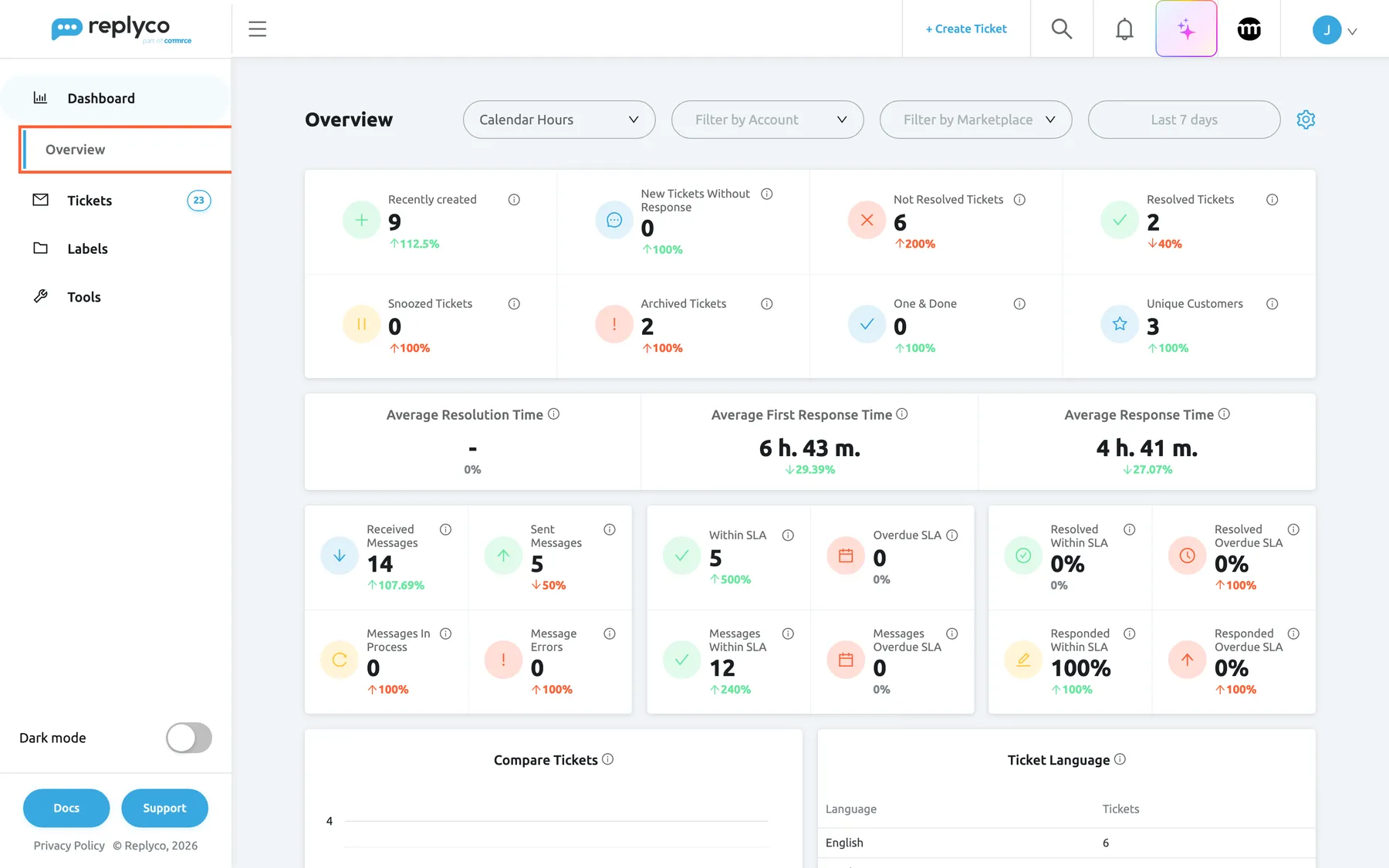Open Filter by Account dropdown
Image resolution: width=1389 pixels, height=868 pixels.
[767, 120]
